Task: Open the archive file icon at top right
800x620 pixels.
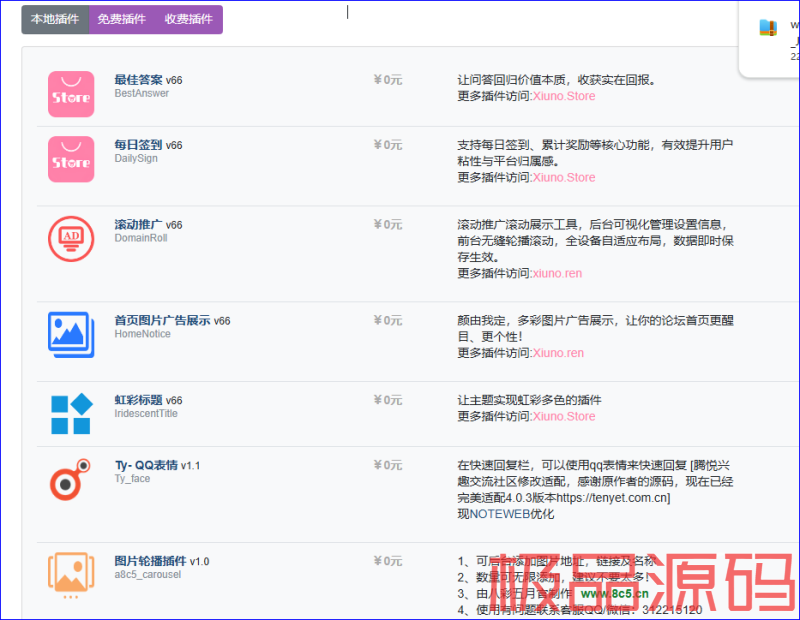Action: point(768,27)
